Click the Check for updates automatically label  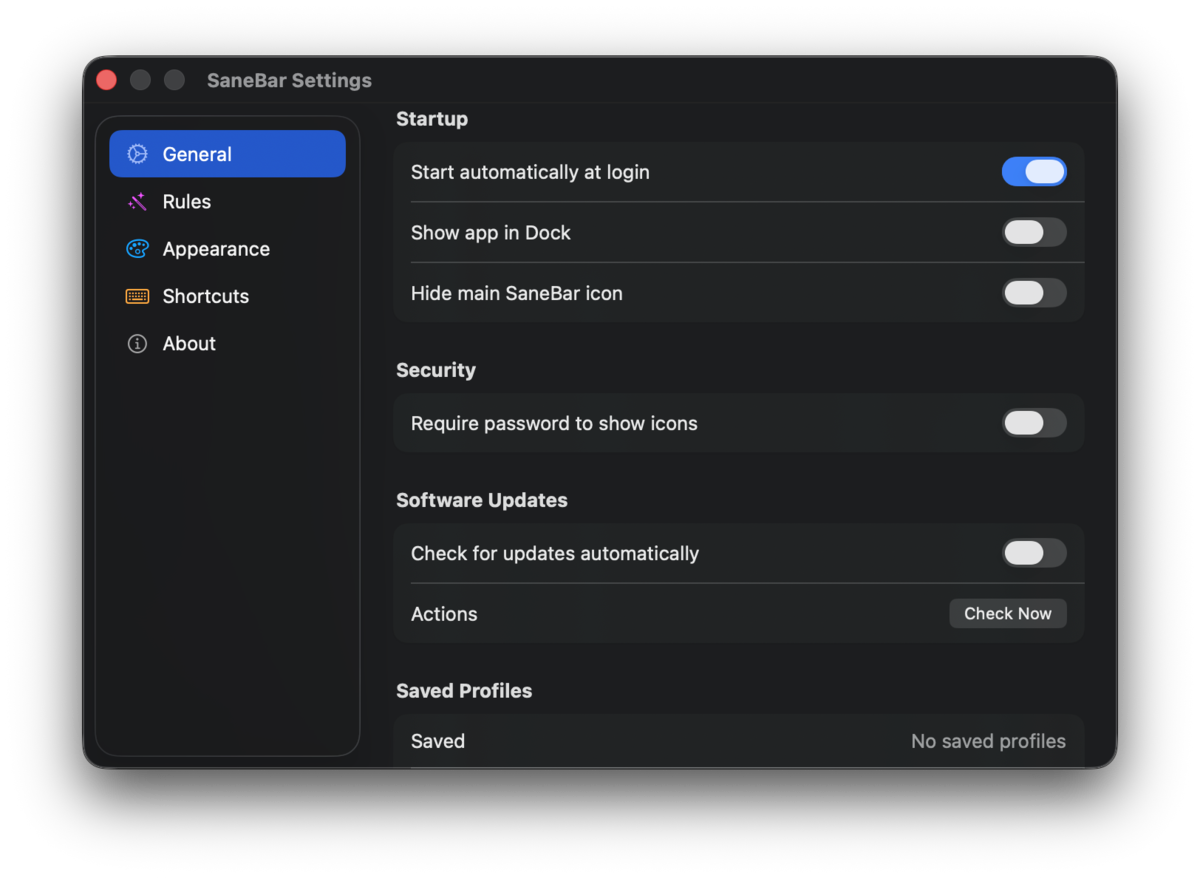pyautogui.click(x=555, y=553)
